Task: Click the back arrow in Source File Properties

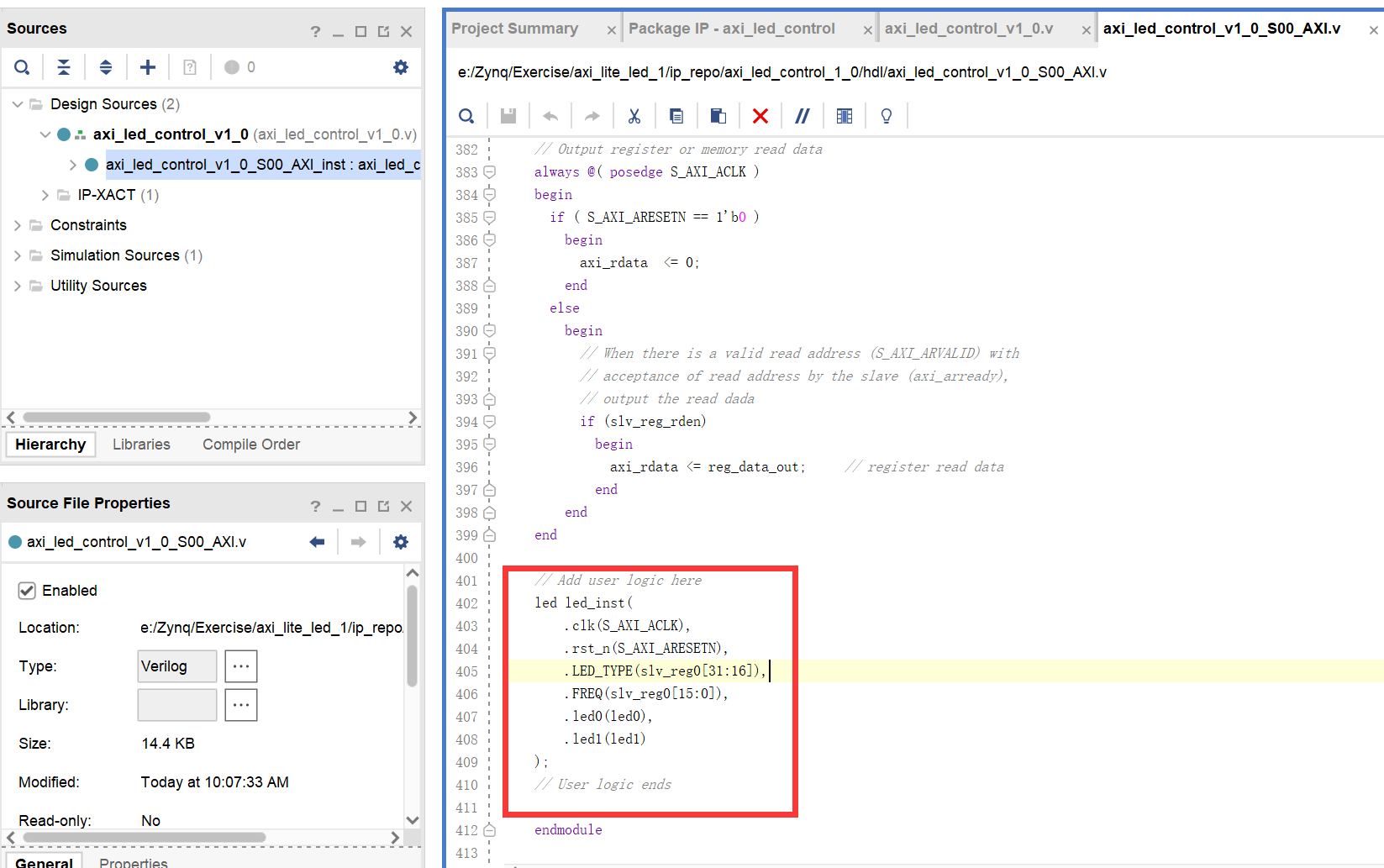Action: tap(317, 542)
